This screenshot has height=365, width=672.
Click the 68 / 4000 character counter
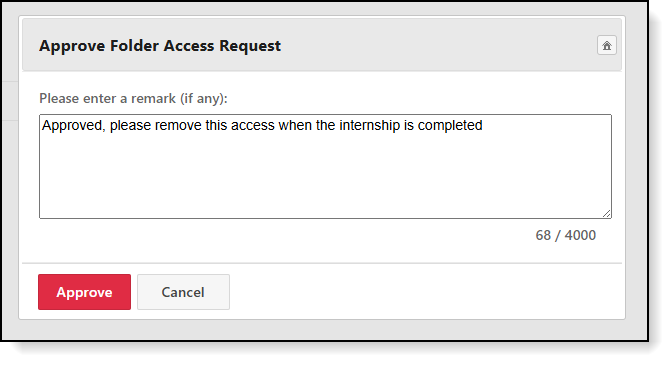click(566, 235)
